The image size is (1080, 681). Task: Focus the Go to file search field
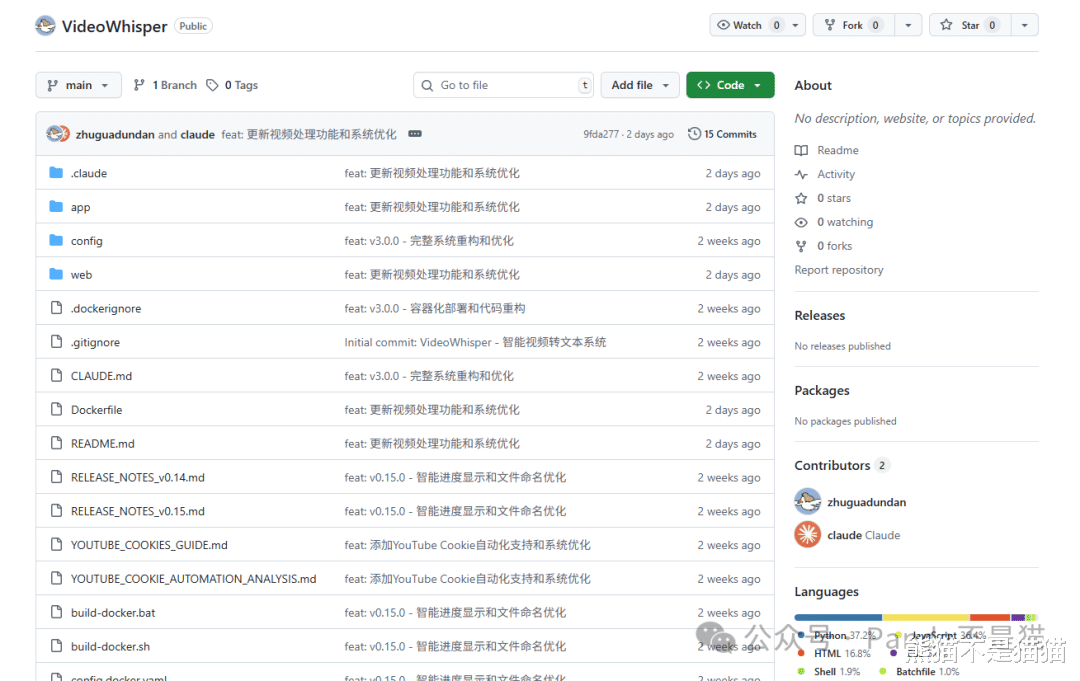click(503, 85)
